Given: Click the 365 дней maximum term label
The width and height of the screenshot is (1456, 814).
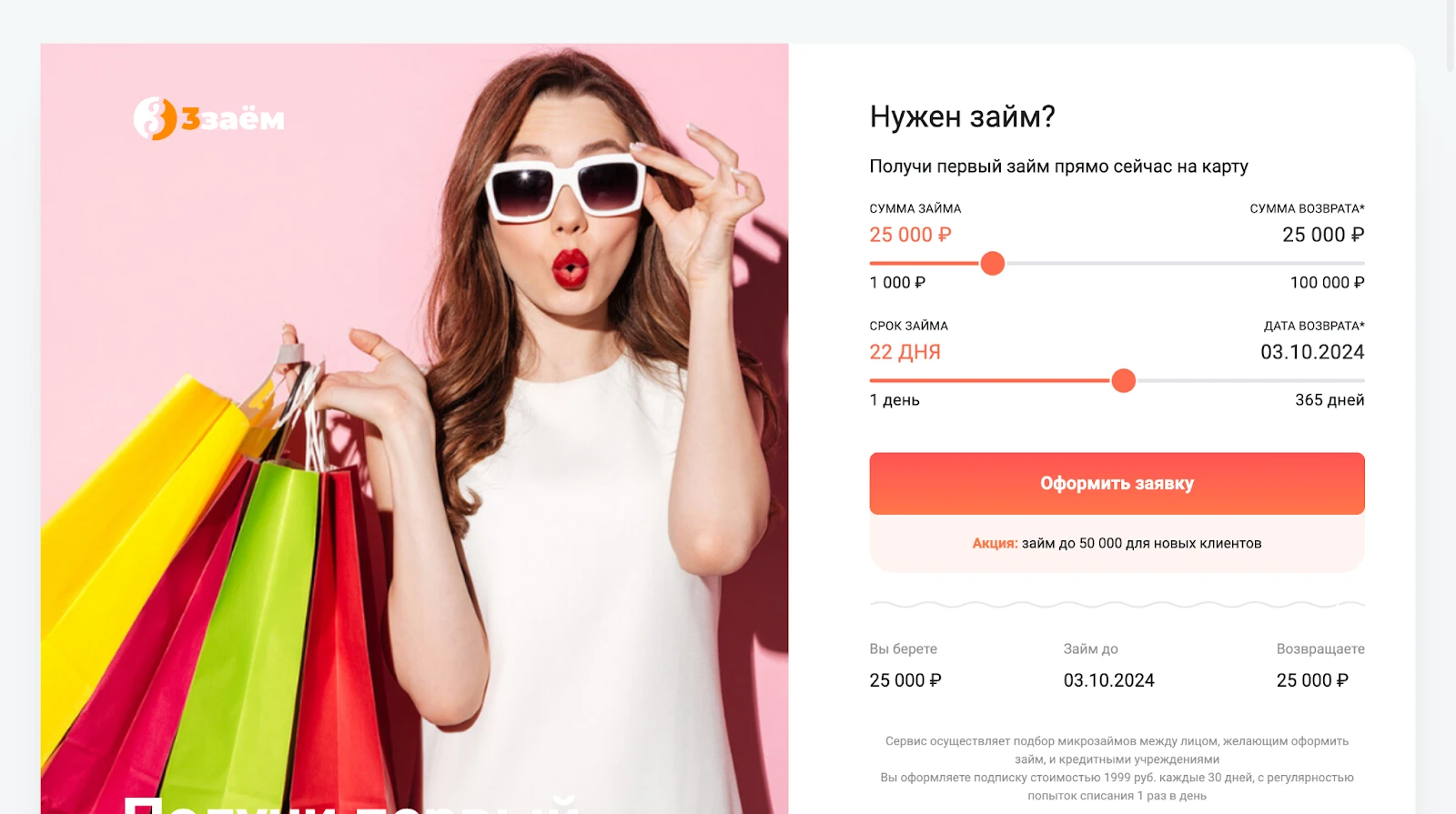Looking at the screenshot, I should (1330, 400).
